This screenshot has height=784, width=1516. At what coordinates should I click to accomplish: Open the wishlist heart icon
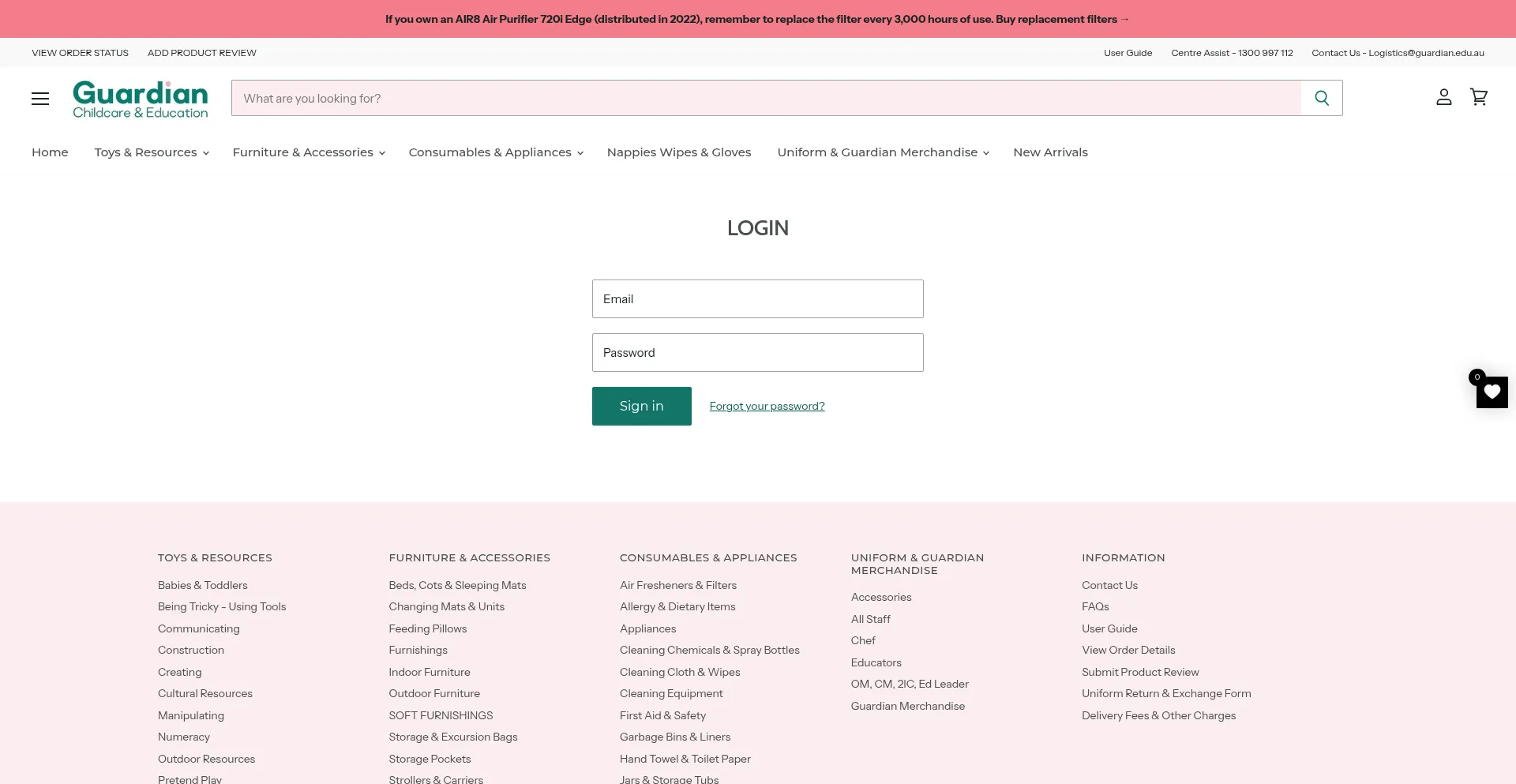coord(1492,392)
